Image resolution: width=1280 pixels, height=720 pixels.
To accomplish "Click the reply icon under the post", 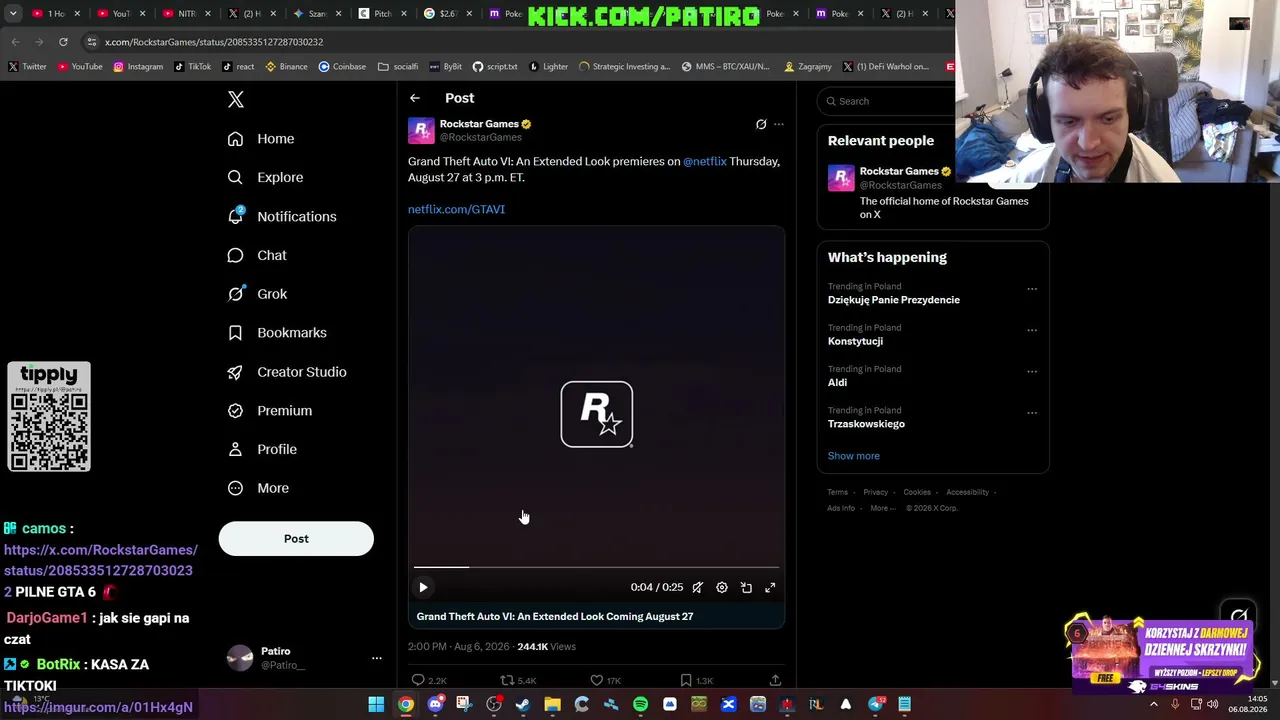I will 419,681.
